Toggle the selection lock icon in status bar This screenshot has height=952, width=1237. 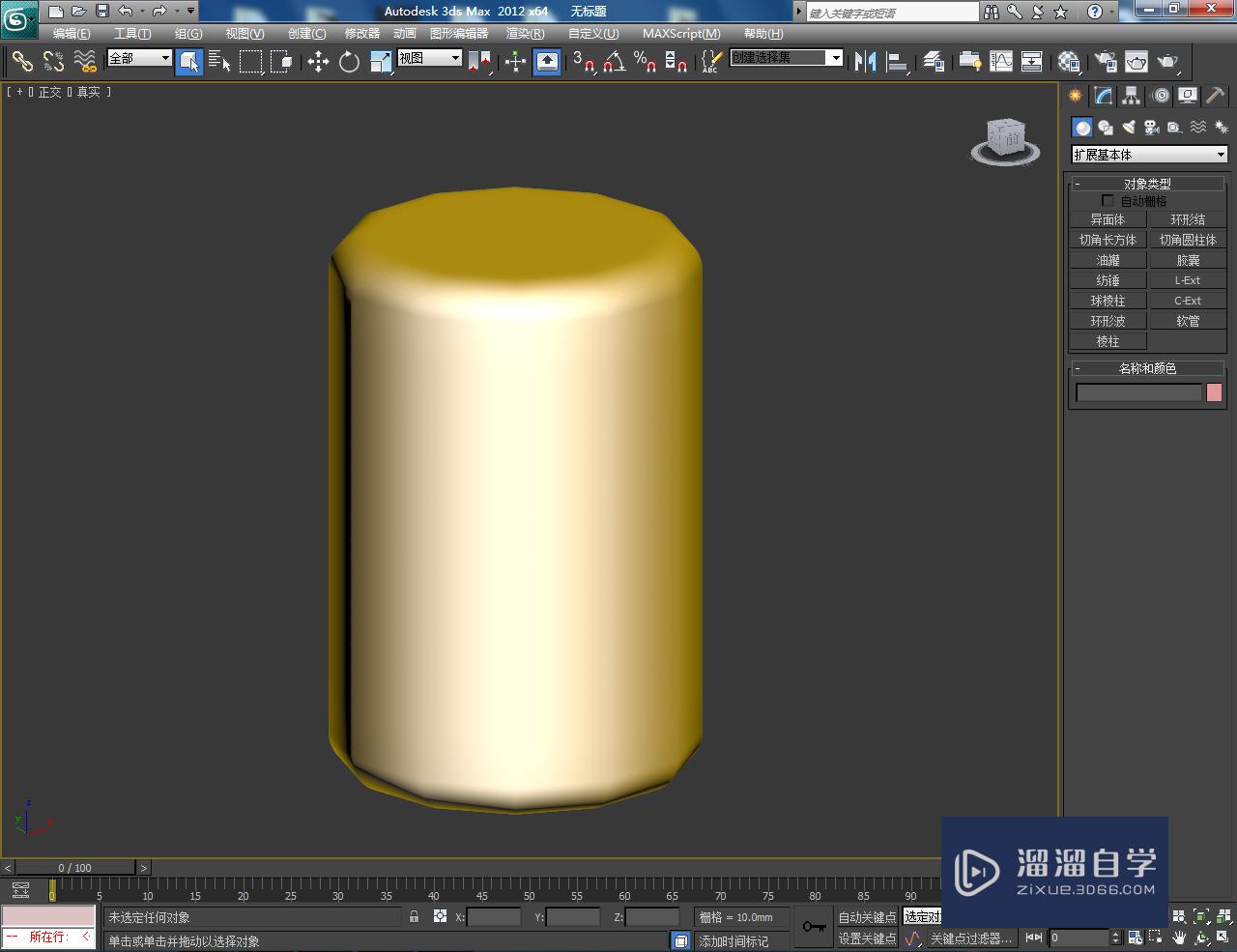[x=414, y=916]
